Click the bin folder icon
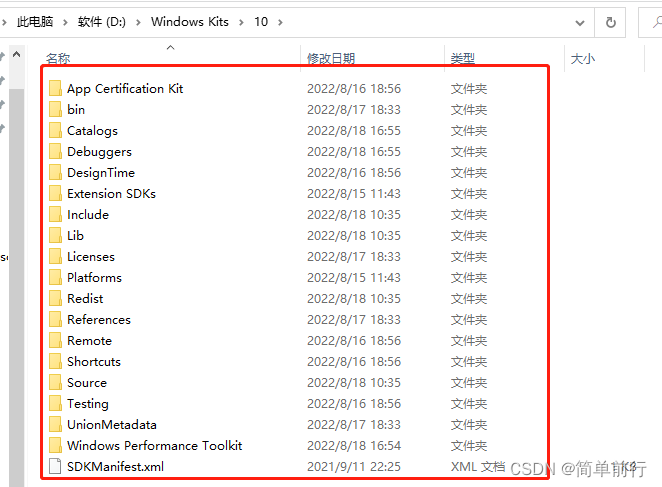This screenshot has width=662, height=487. 55,109
